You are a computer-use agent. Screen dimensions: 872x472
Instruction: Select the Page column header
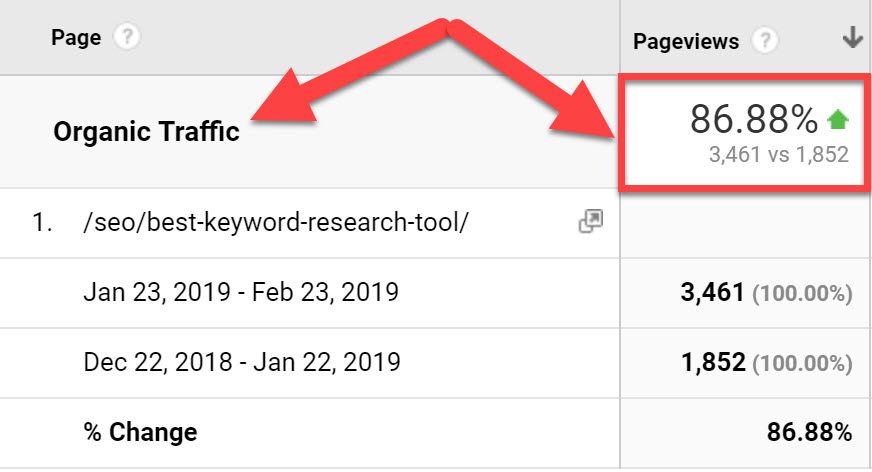tap(76, 38)
